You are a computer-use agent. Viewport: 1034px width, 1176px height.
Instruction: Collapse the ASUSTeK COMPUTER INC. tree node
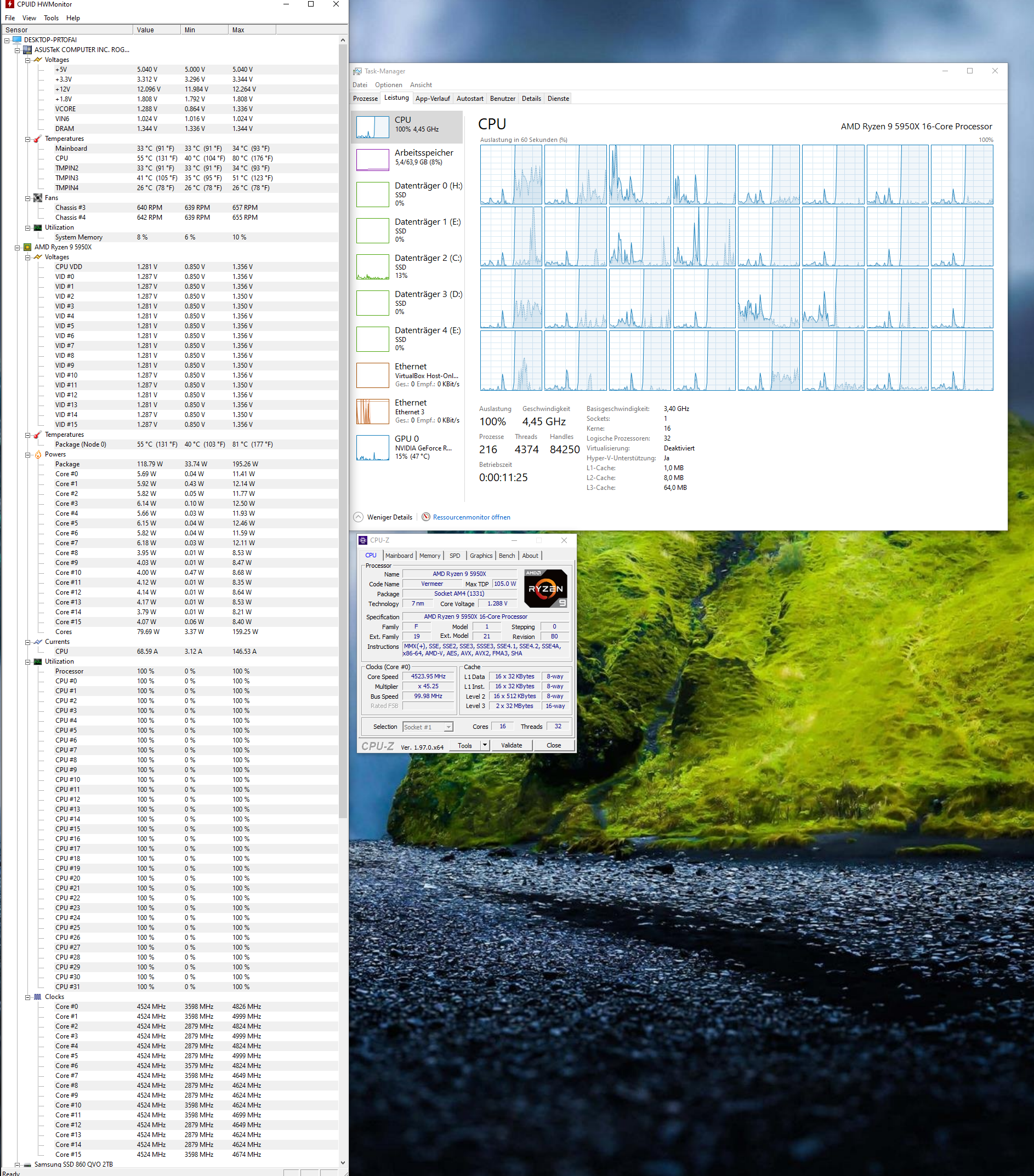coord(18,50)
